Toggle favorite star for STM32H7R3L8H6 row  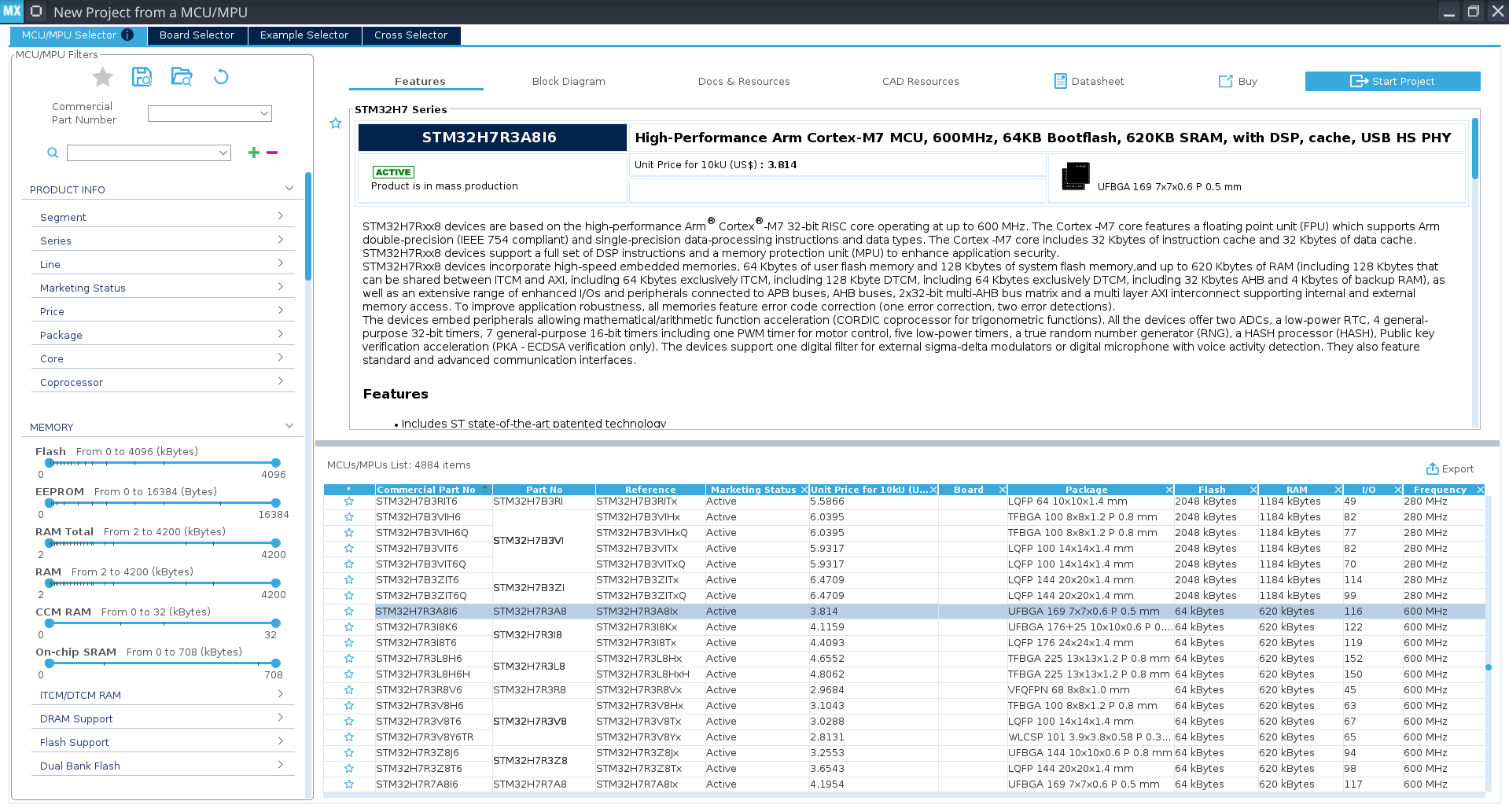tap(349, 659)
